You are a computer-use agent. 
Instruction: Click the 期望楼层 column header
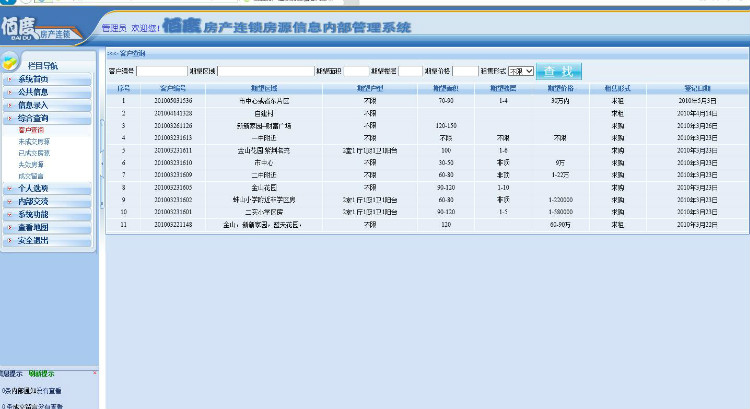click(x=503, y=88)
